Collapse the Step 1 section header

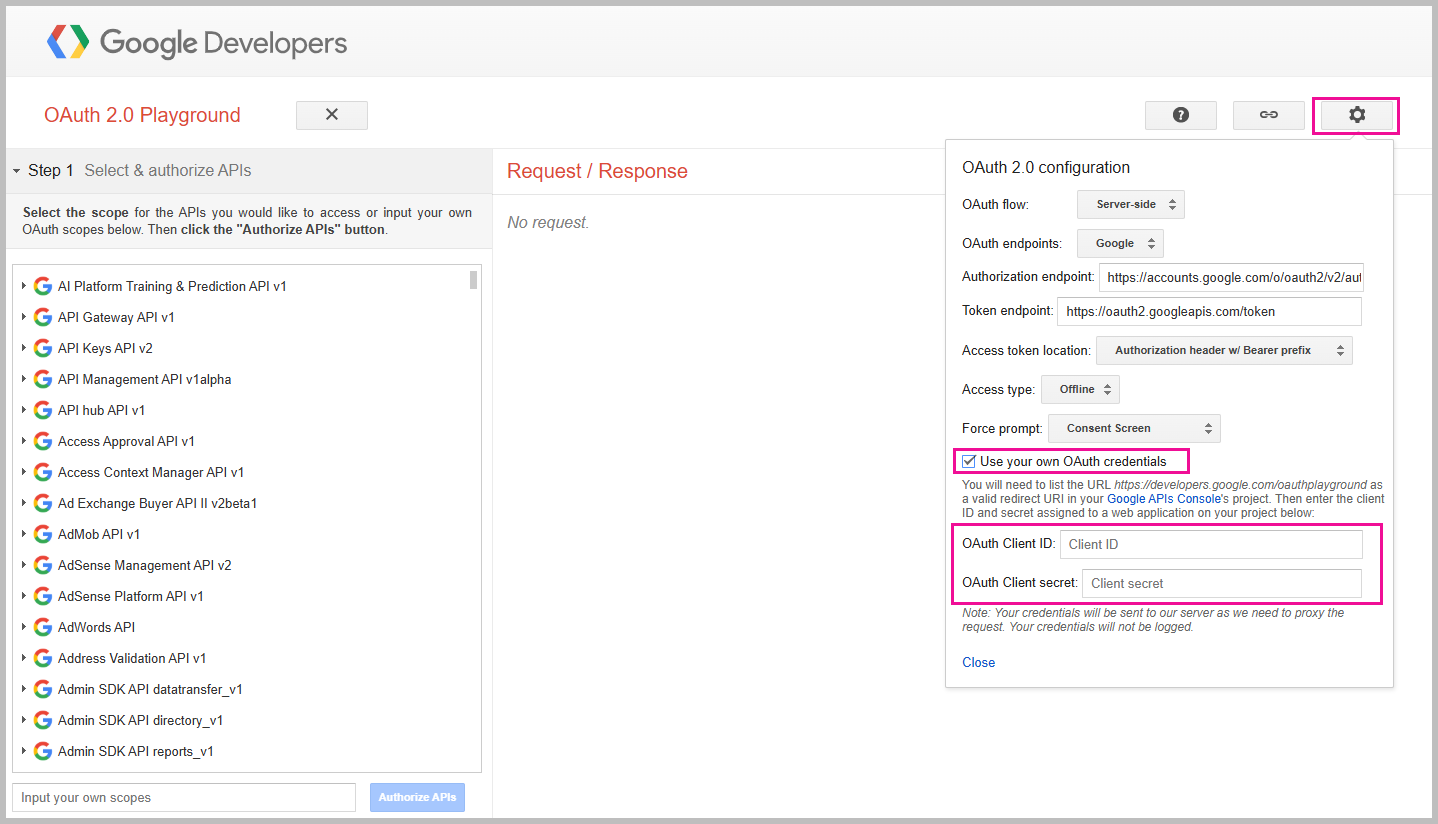17,171
